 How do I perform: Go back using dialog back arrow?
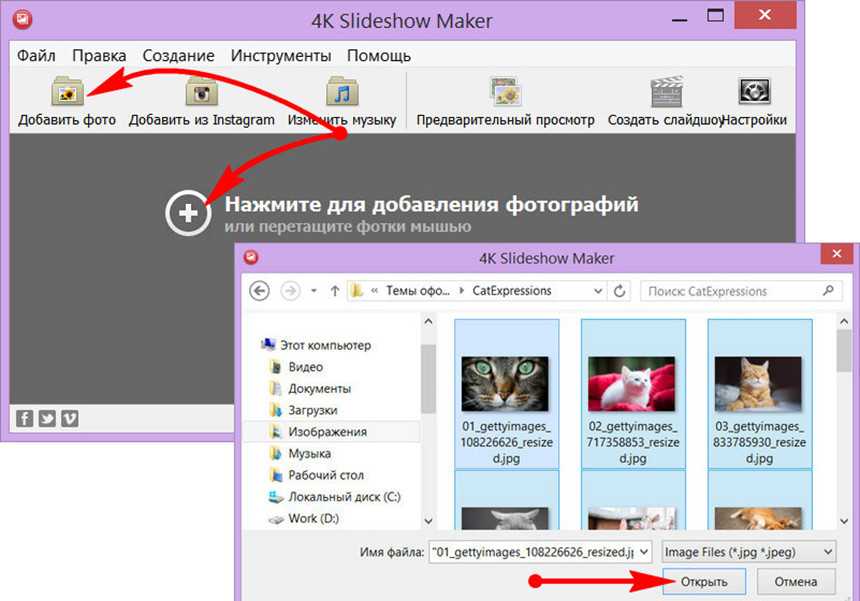(261, 291)
